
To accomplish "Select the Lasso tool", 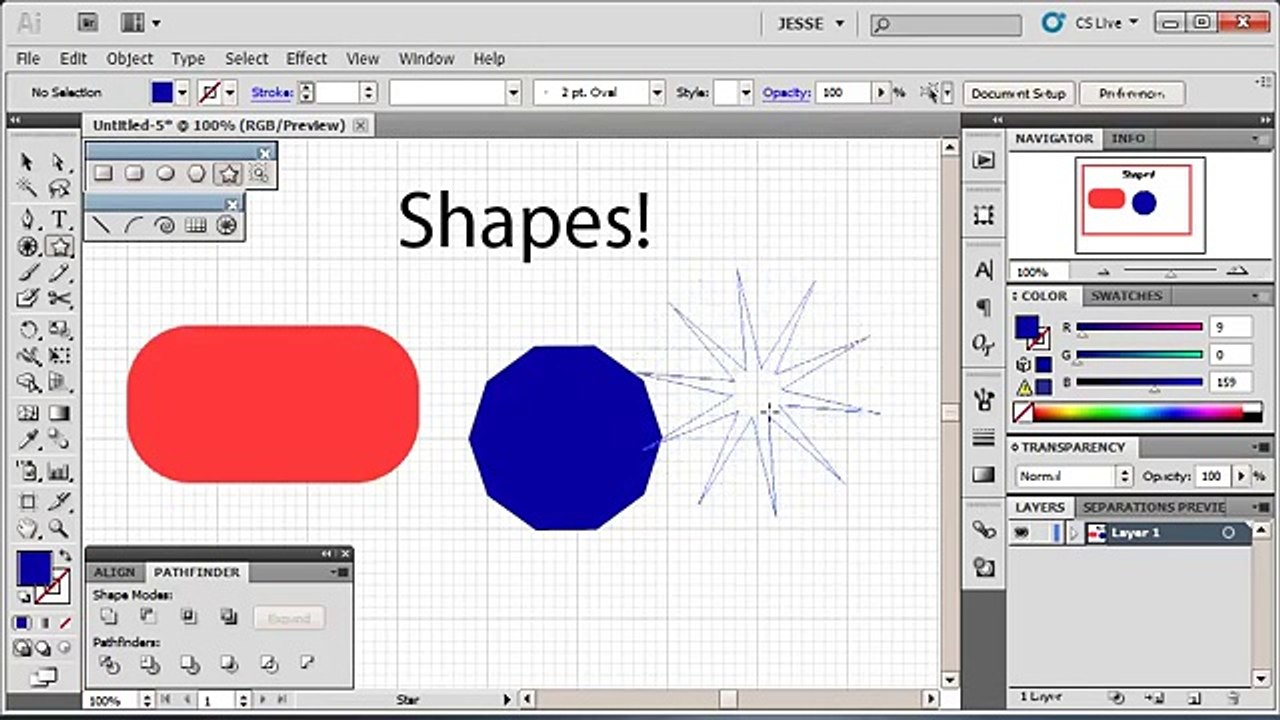I will click(59, 189).
